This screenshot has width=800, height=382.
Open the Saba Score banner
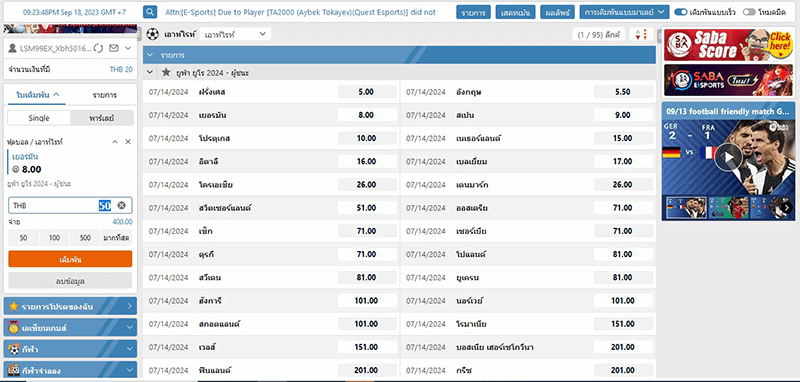coord(728,45)
